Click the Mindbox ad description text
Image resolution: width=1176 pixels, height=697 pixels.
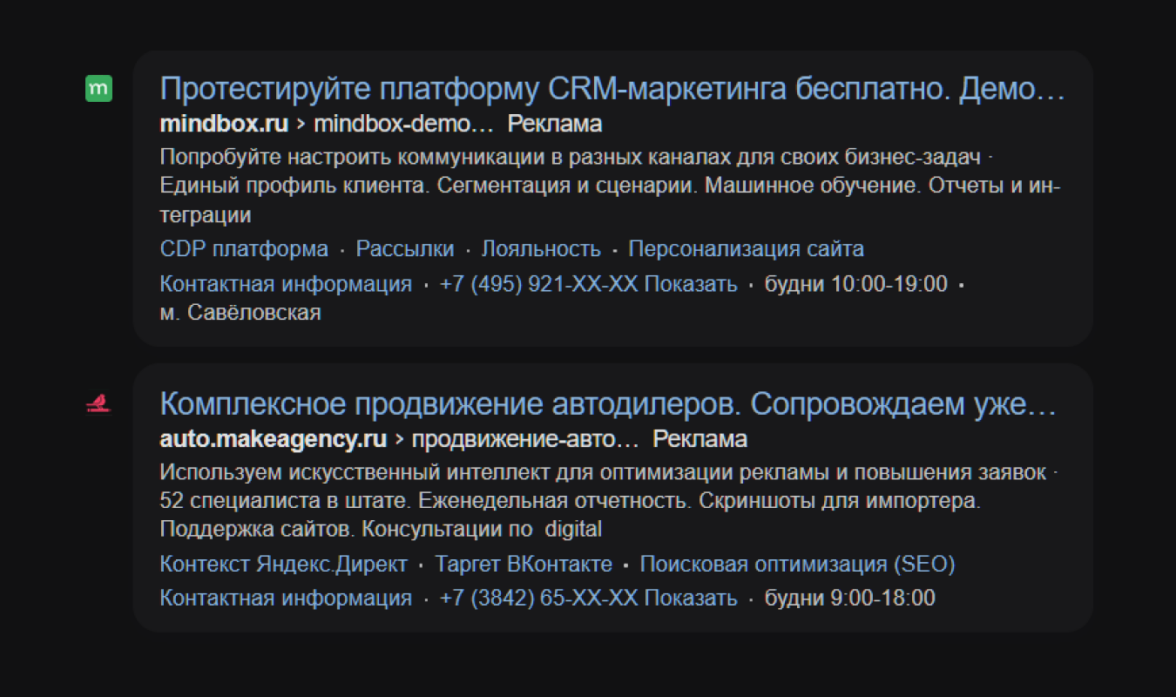click(610, 185)
